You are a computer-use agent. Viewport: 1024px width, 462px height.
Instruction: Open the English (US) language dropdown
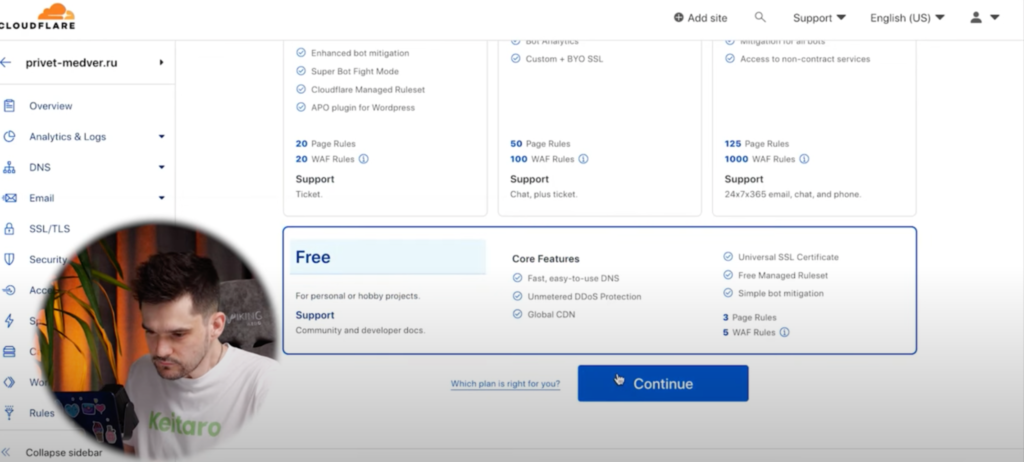(907, 18)
